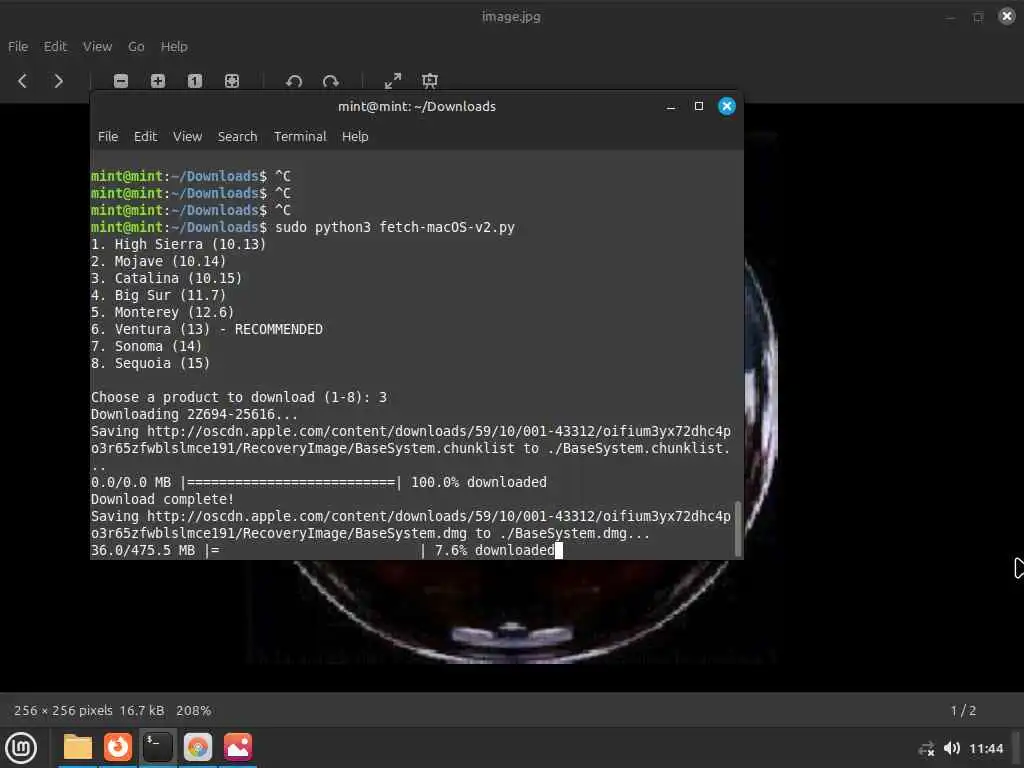The image size is (1024, 768).
Task: Launch Firefox from the taskbar
Action: (x=118, y=747)
